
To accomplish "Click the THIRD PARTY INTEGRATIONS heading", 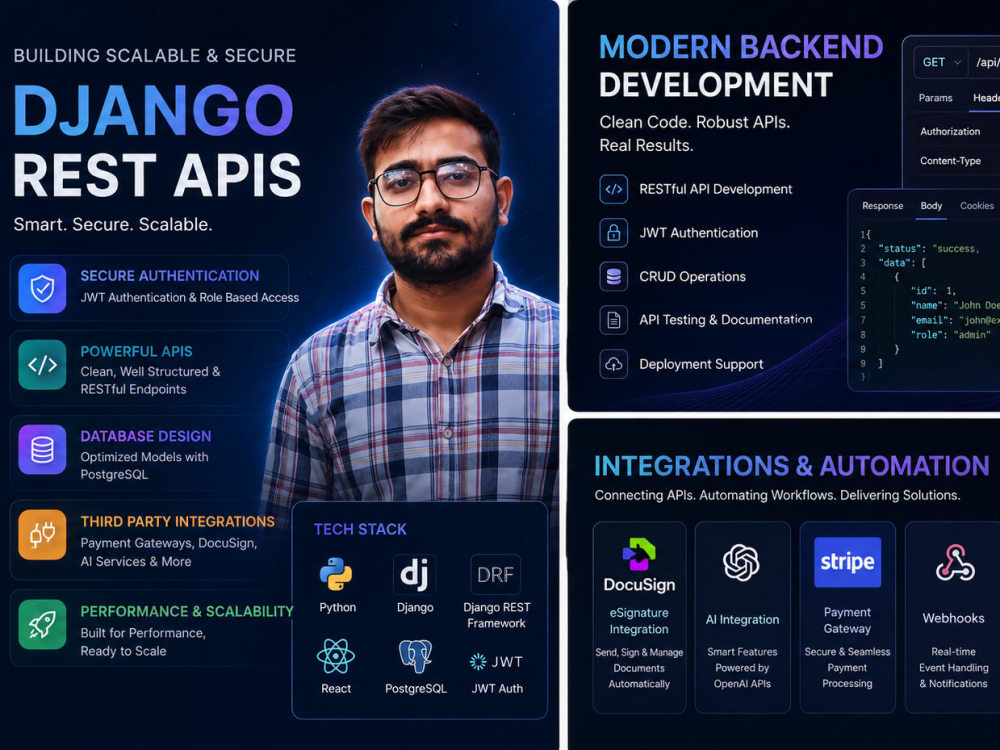I will point(177,522).
